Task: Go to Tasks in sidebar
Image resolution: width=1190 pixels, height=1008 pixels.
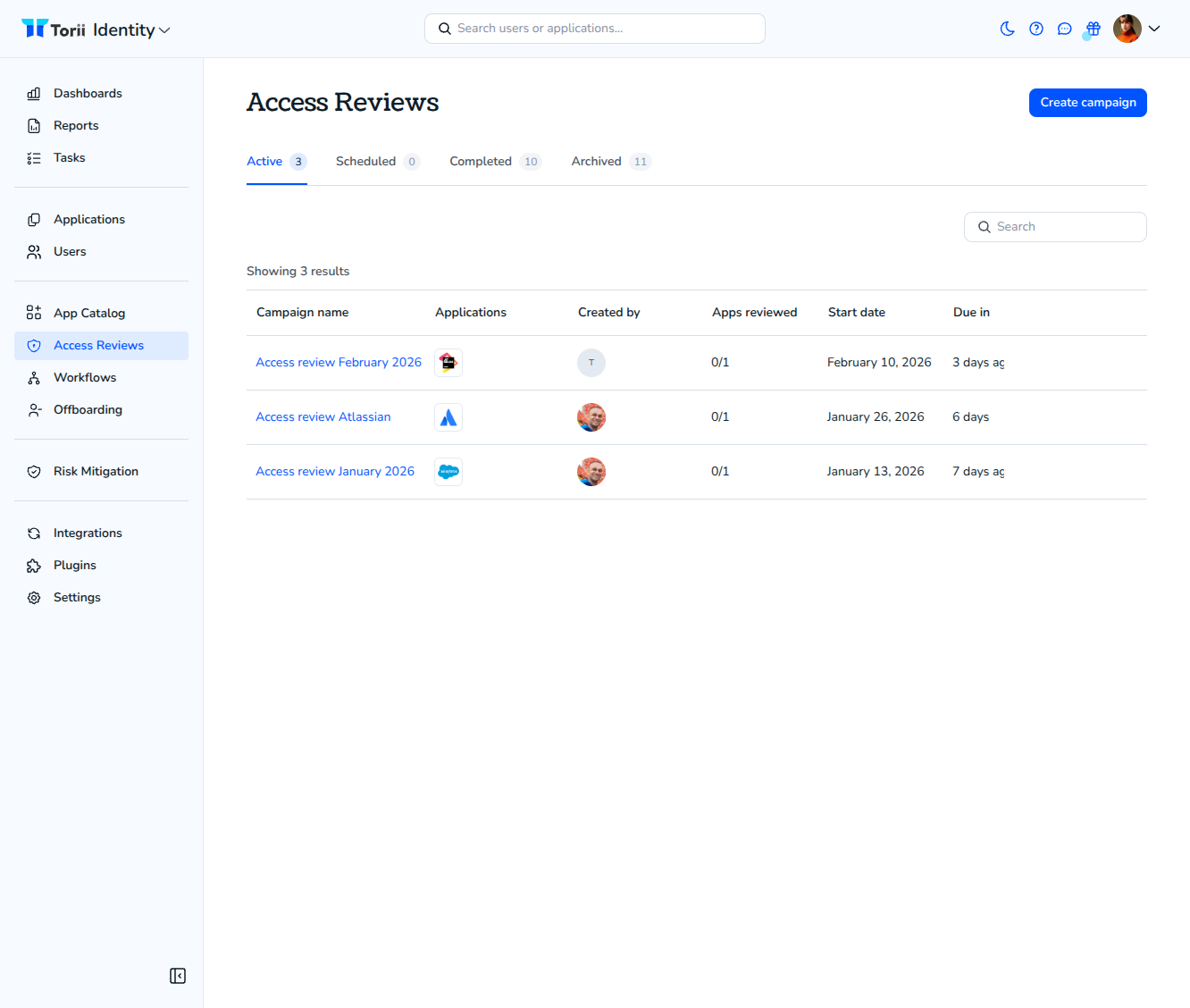Action: 101,157
